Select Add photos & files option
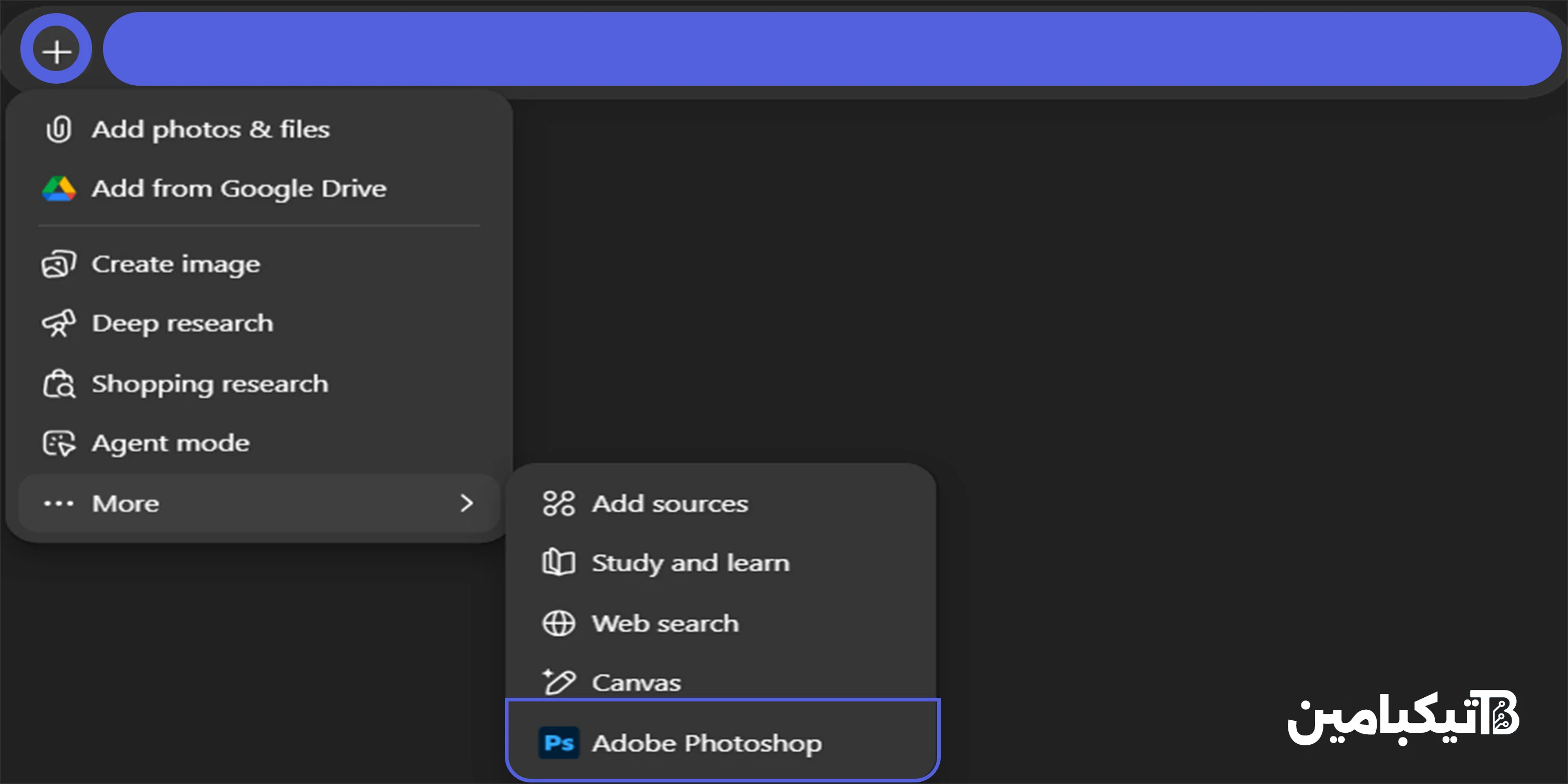The image size is (1568, 784). (x=211, y=130)
